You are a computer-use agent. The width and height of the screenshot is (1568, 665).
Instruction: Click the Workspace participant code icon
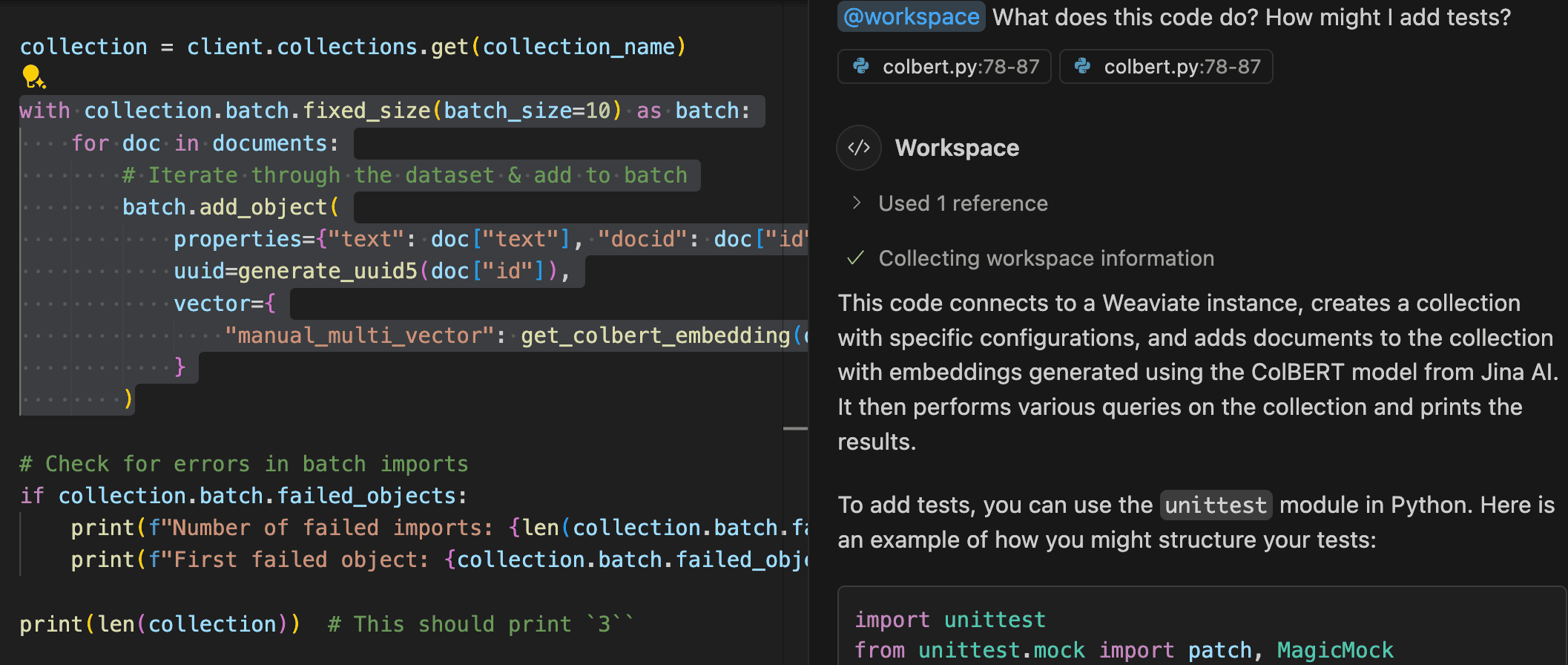pyautogui.click(x=859, y=148)
